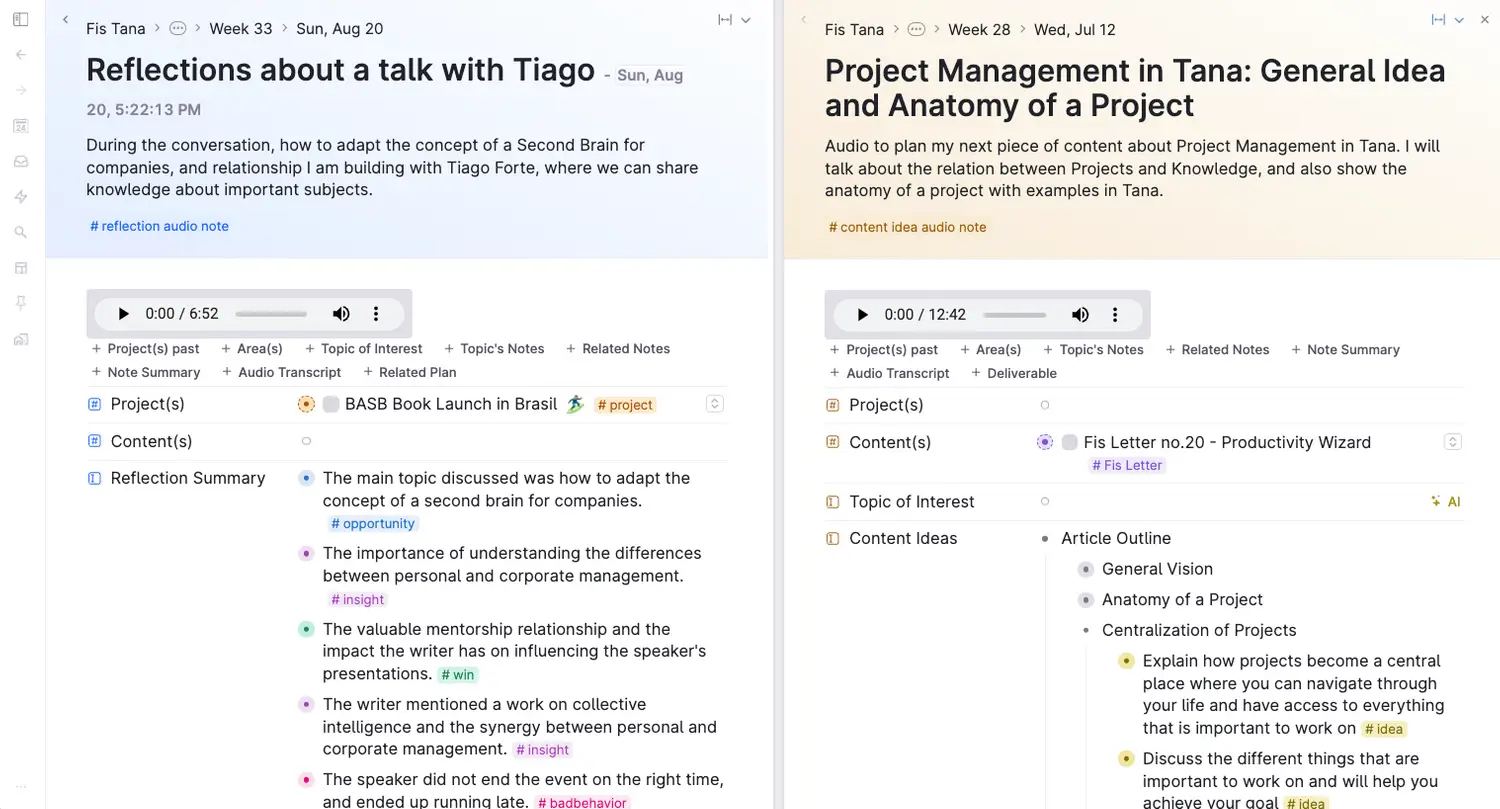Open more options on the 12:42 audio player
1500x809 pixels.
tap(1114, 315)
